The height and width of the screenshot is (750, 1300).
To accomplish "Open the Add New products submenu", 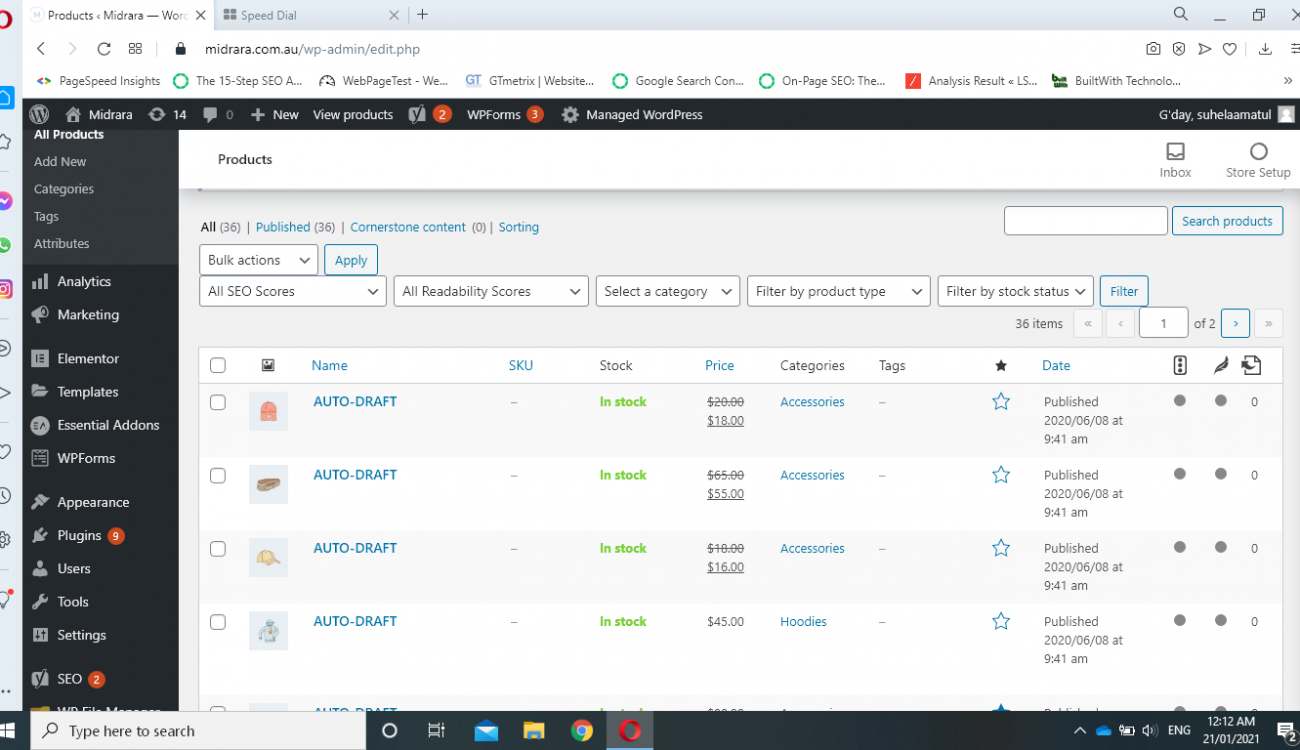I will [x=60, y=162].
